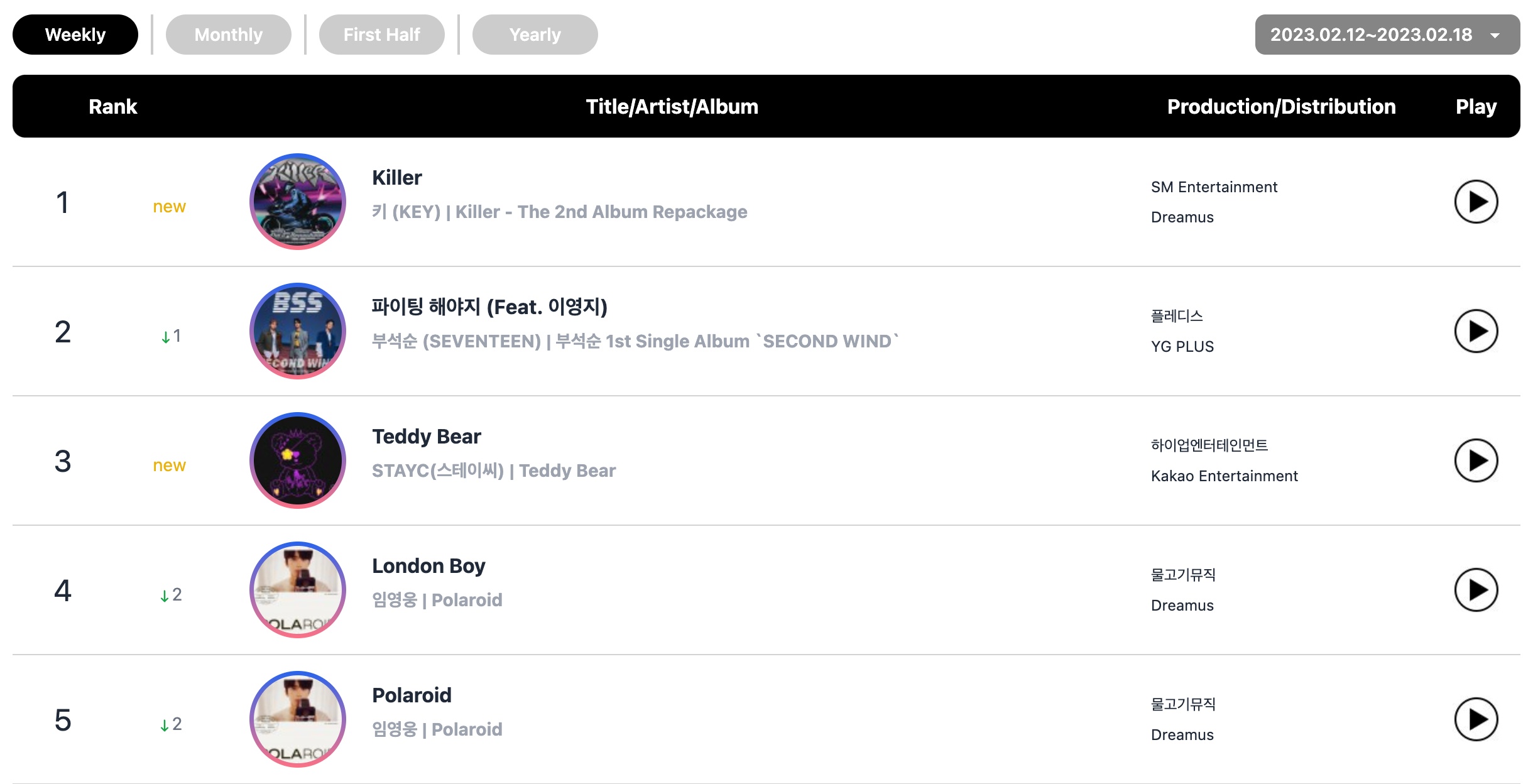The width and height of the screenshot is (1533, 784).
Task: Play the BSS track ranked second
Action: pos(1476,331)
